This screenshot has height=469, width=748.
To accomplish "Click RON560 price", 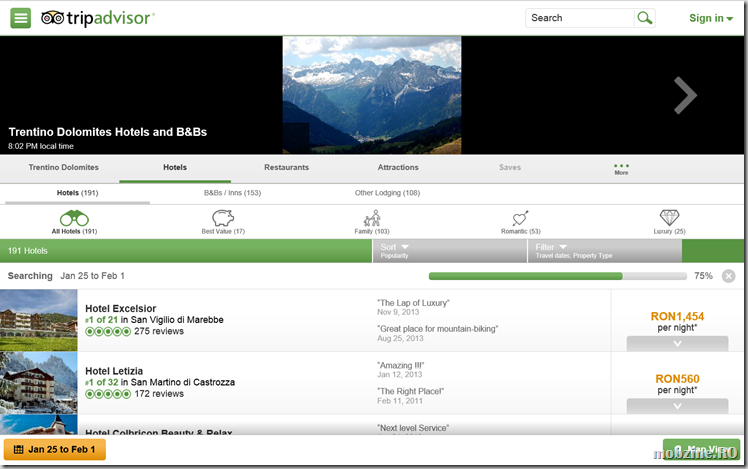I will 677,379.
